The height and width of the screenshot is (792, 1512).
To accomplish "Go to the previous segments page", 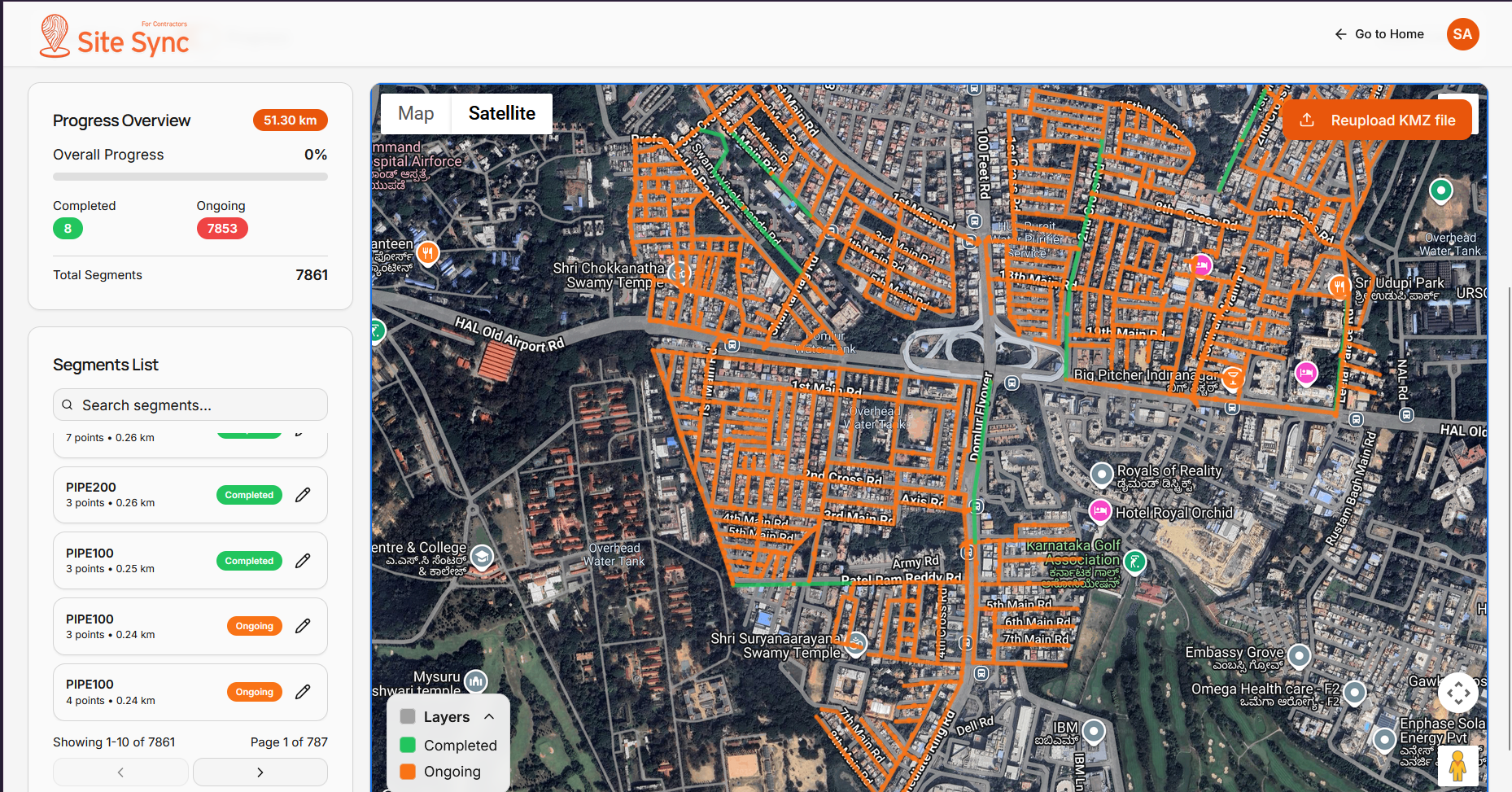I will point(120,772).
